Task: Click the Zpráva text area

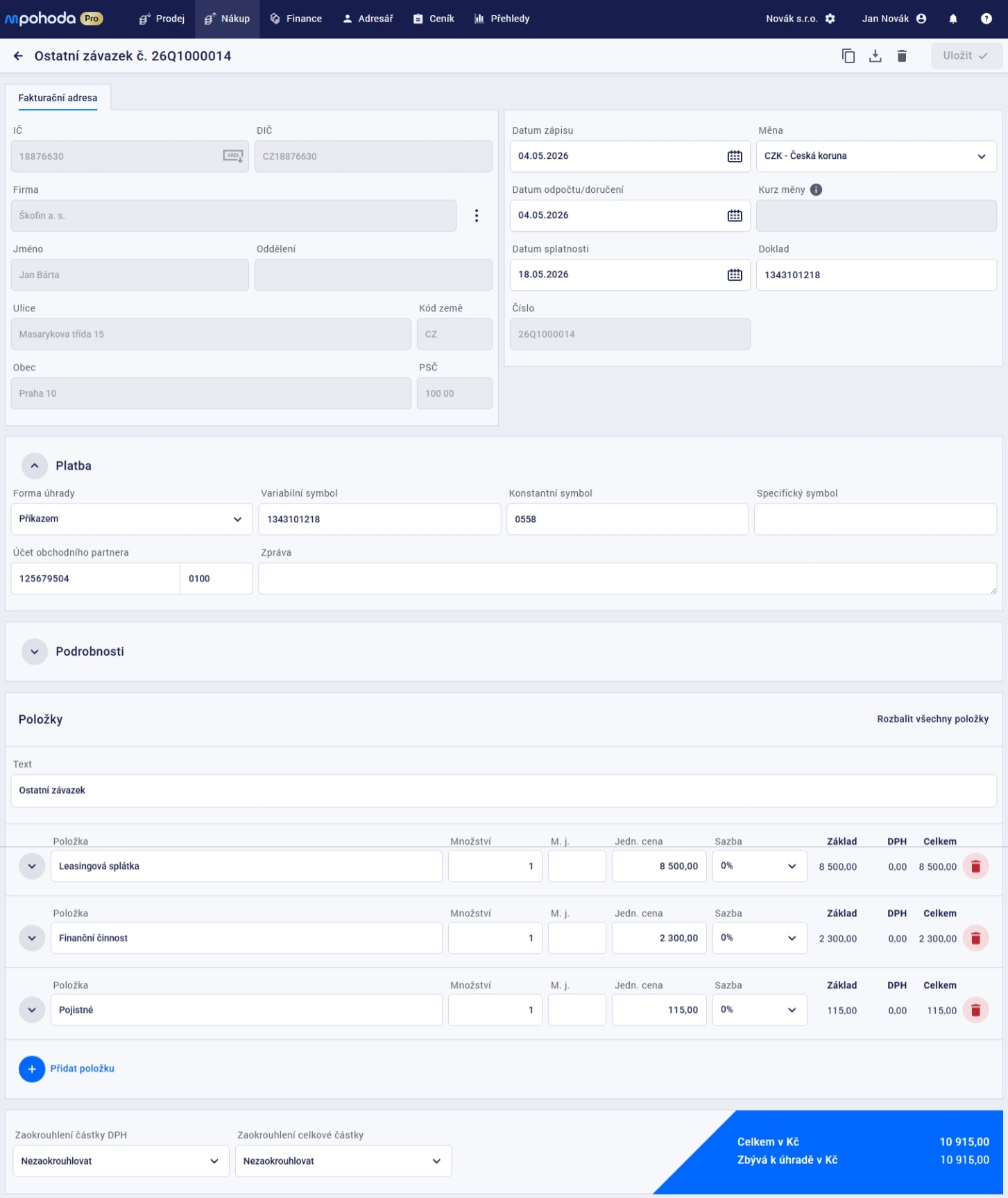Action: pyautogui.click(x=627, y=579)
